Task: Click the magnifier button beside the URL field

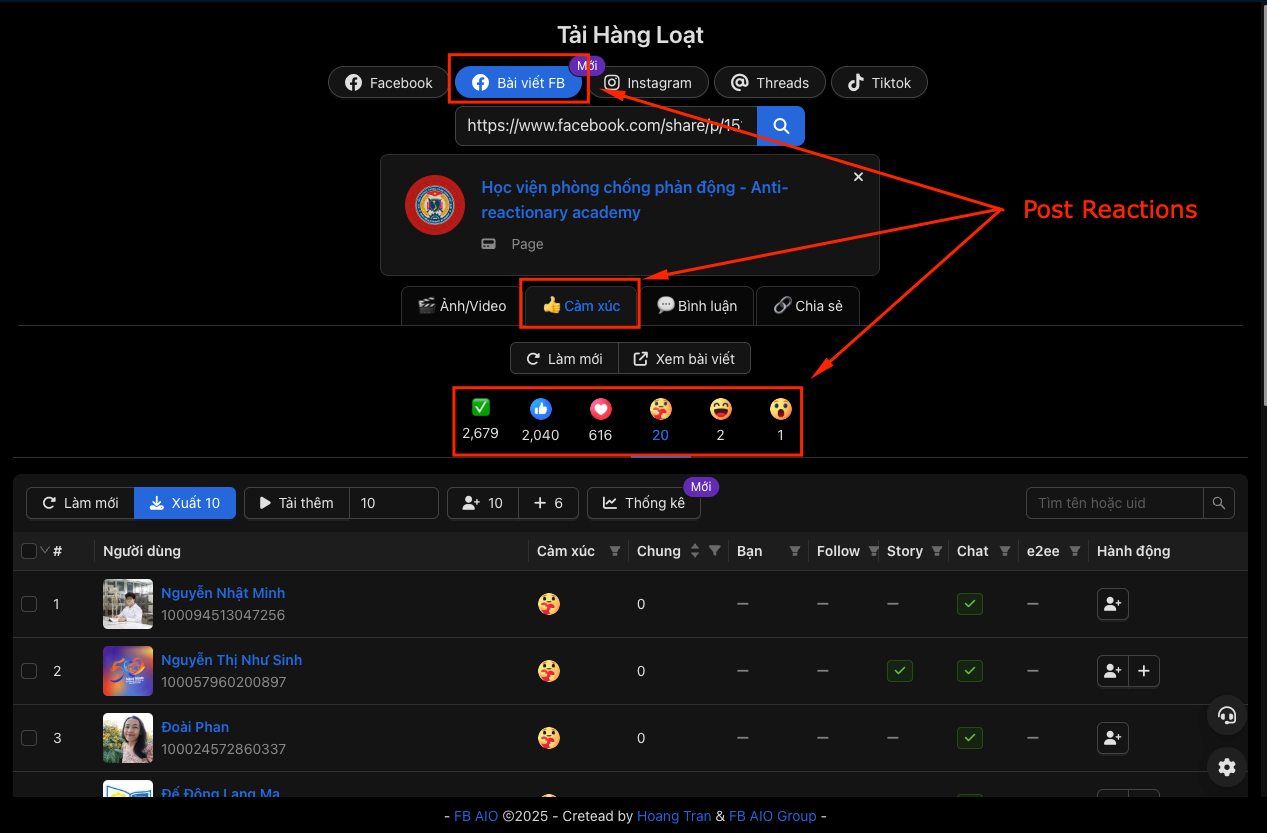Action: click(781, 126)
